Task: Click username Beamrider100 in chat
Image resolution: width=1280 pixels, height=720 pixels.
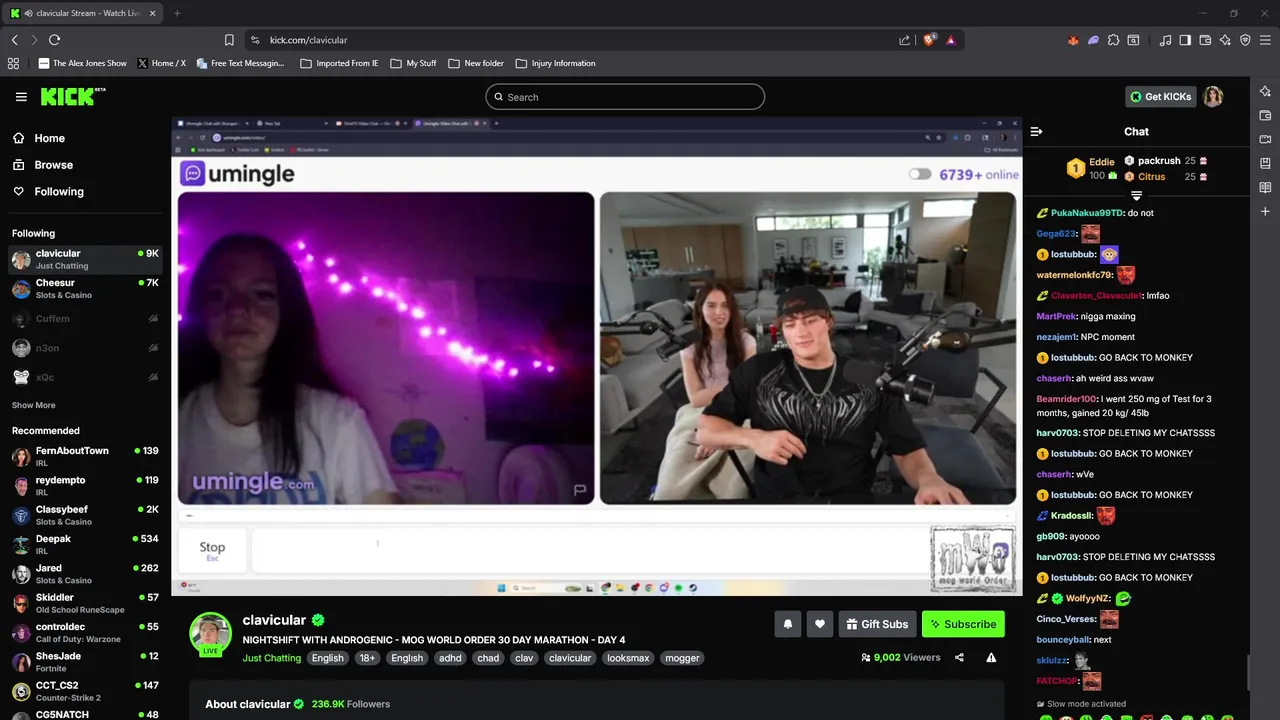Action: point(1067,399)
